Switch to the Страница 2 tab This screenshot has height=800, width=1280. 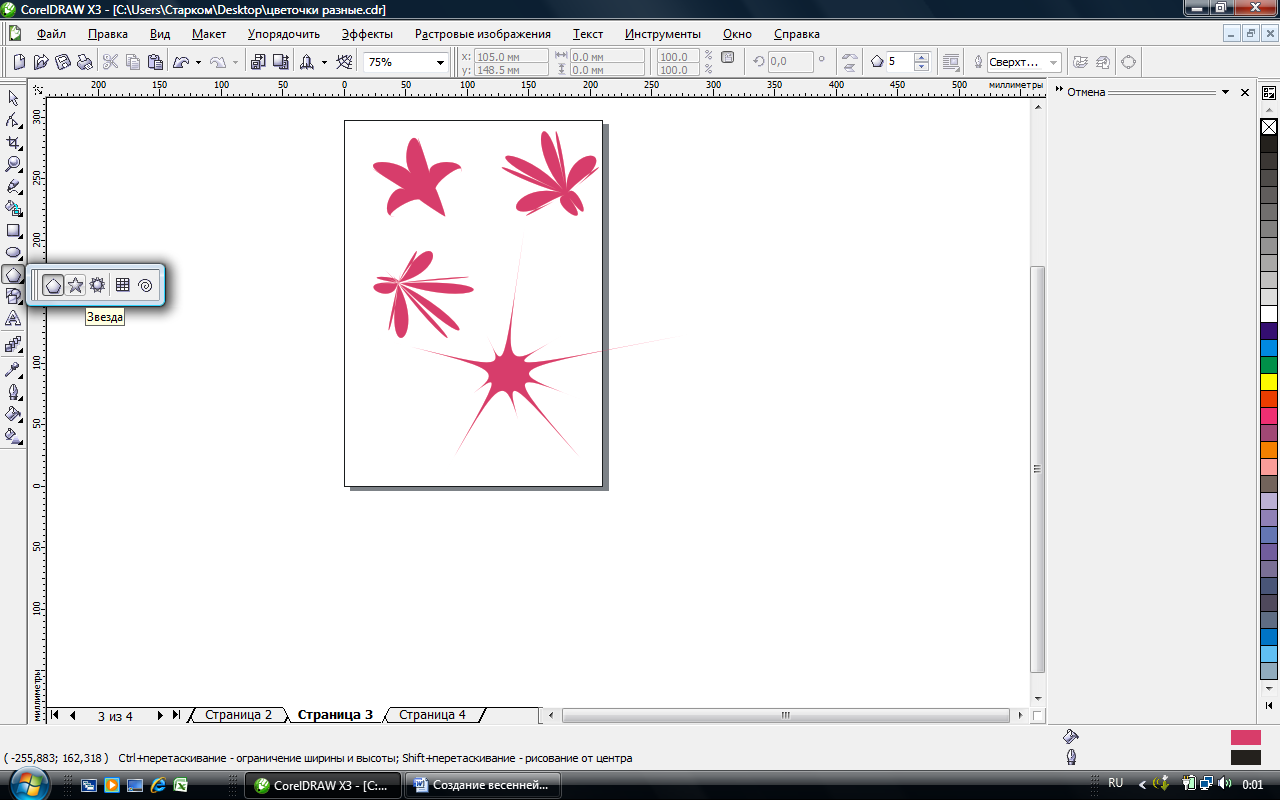[x=238, y=715]
